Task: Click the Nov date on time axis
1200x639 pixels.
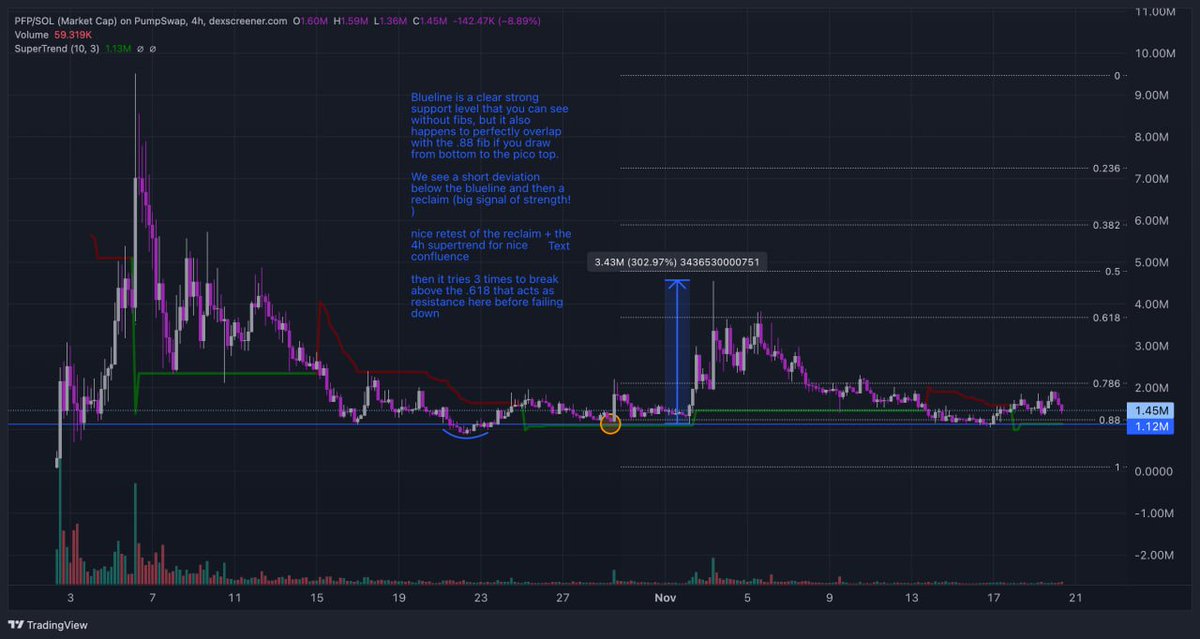Action: [x=665, y=598]
